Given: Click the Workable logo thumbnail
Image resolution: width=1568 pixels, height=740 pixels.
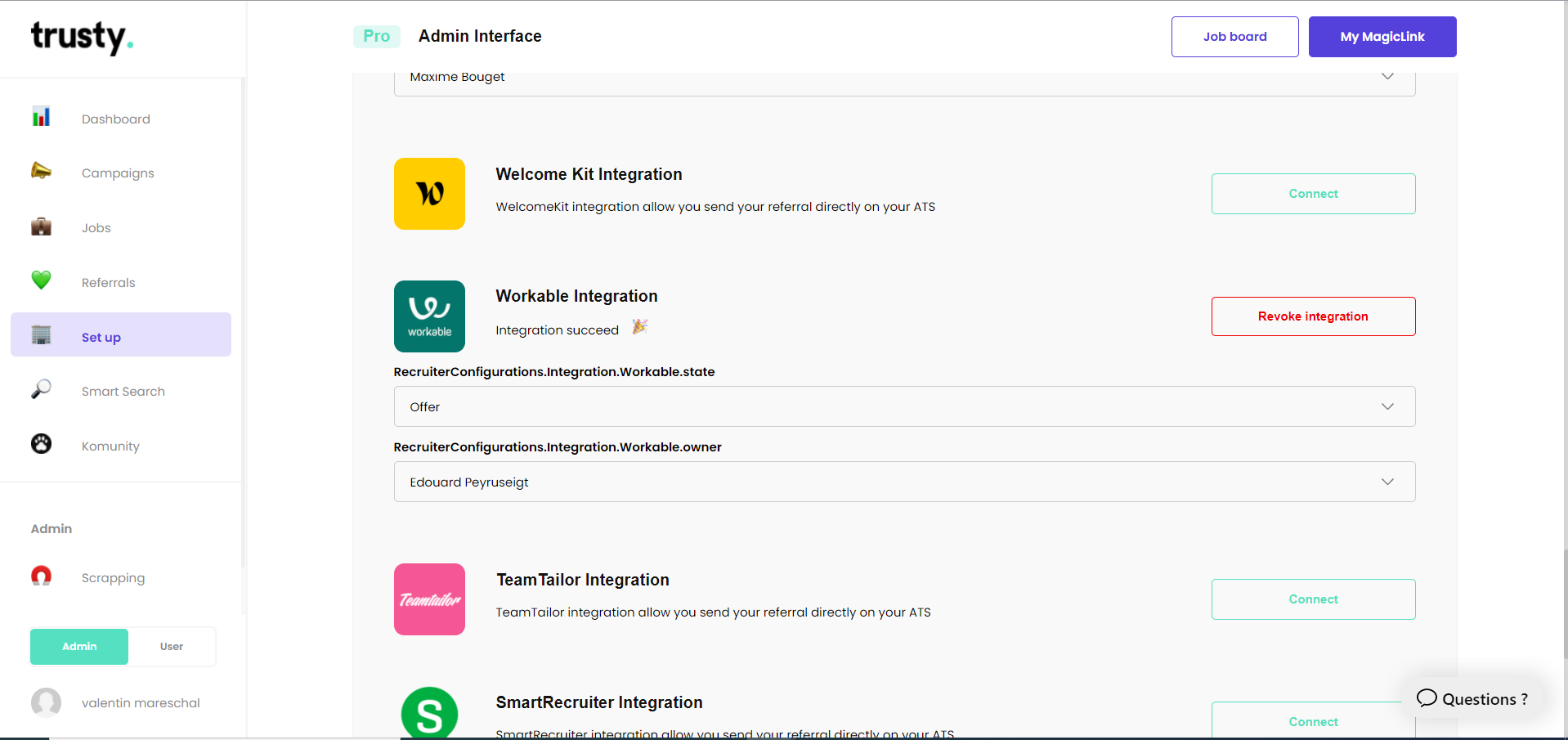Looking at the screenshot, I should 429,316.
